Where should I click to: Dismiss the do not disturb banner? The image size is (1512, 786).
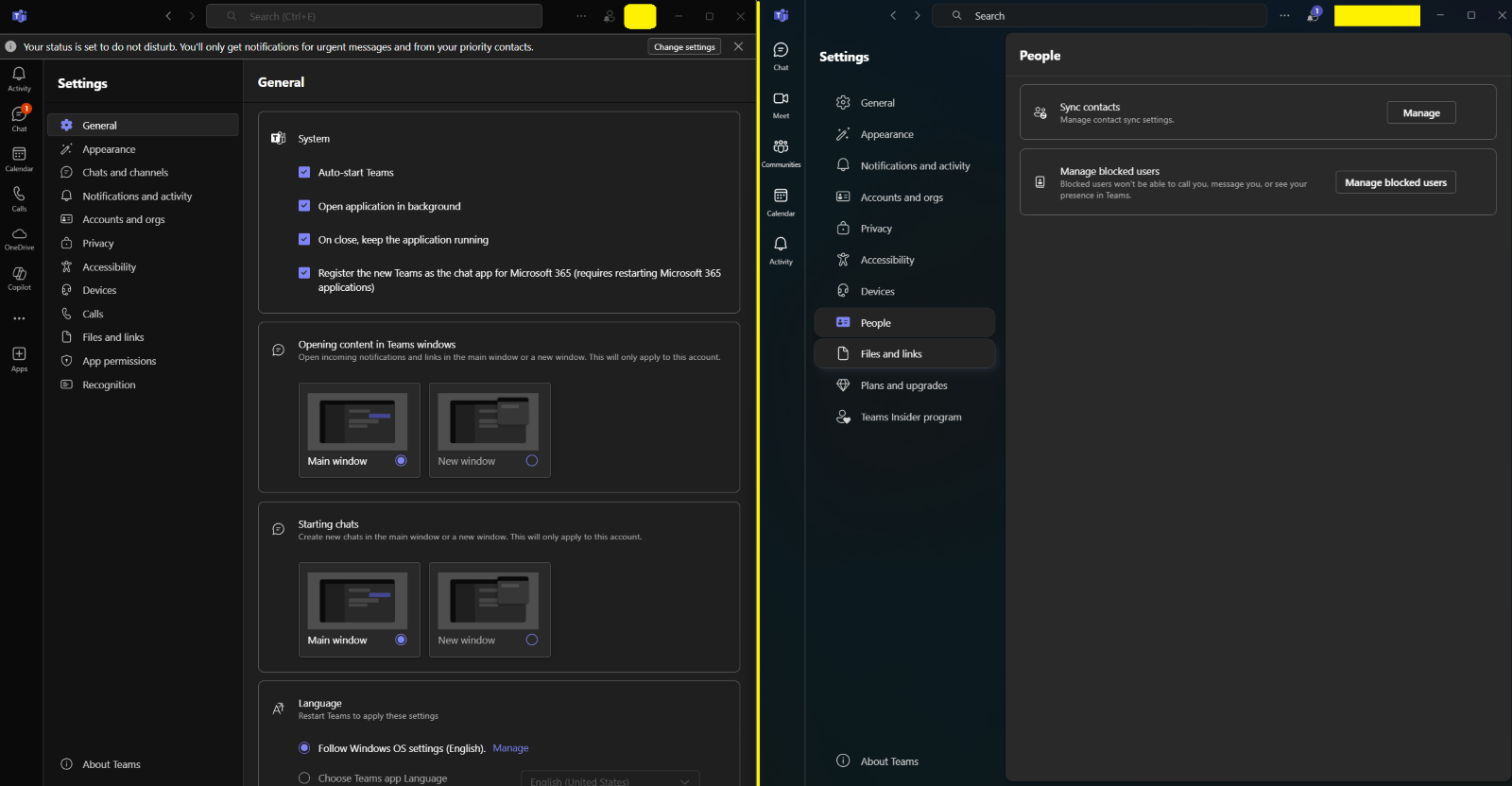click(738, 46)
